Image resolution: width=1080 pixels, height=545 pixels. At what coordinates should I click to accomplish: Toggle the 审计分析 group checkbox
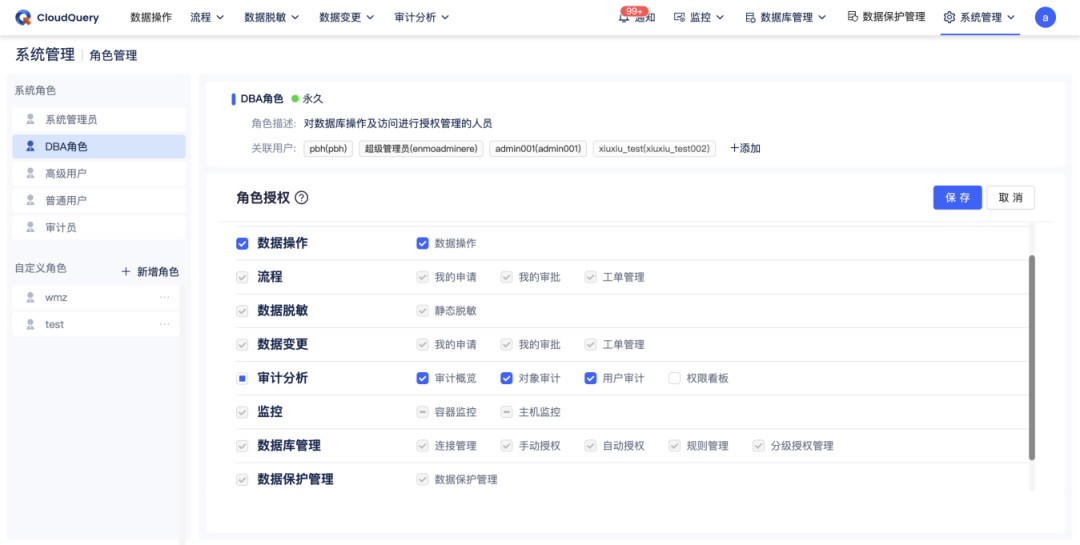click(242, 378)
